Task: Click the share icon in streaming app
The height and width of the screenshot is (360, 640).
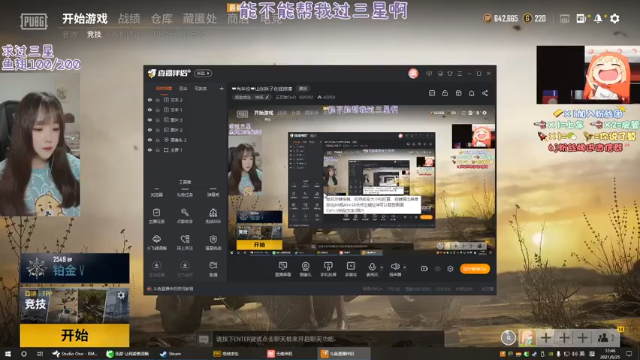Action: click(x=485, y=93)
